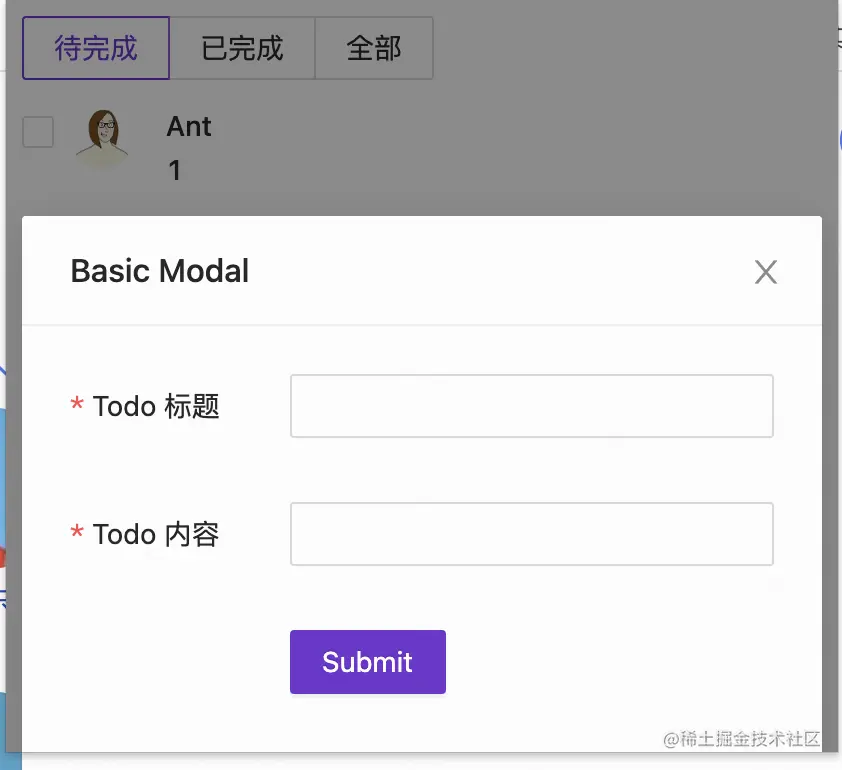Click the X icon in the modal header

coord(765,271)
